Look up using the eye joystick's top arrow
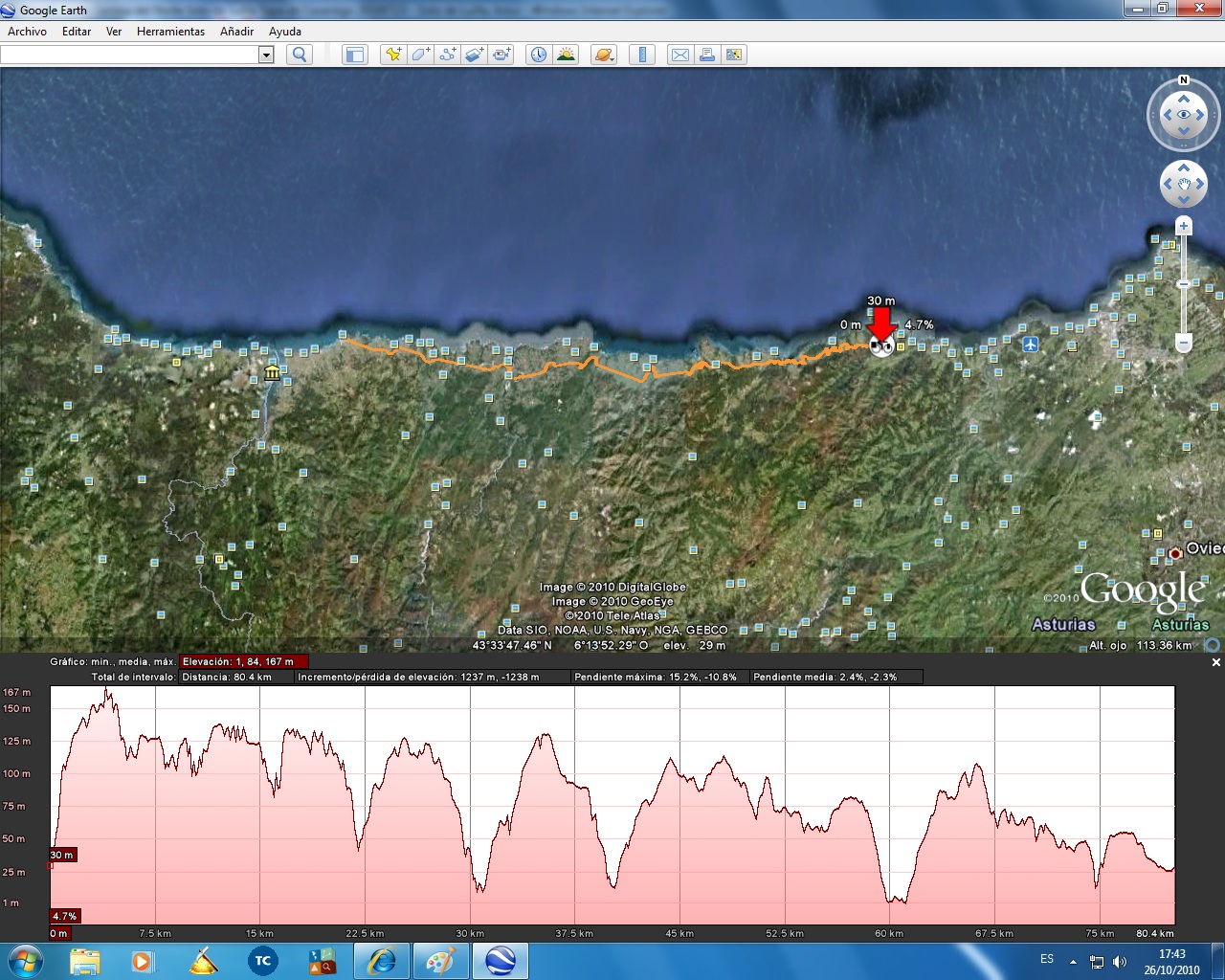This screenshot has width=1225, height=980. (x=1184, y=99)
